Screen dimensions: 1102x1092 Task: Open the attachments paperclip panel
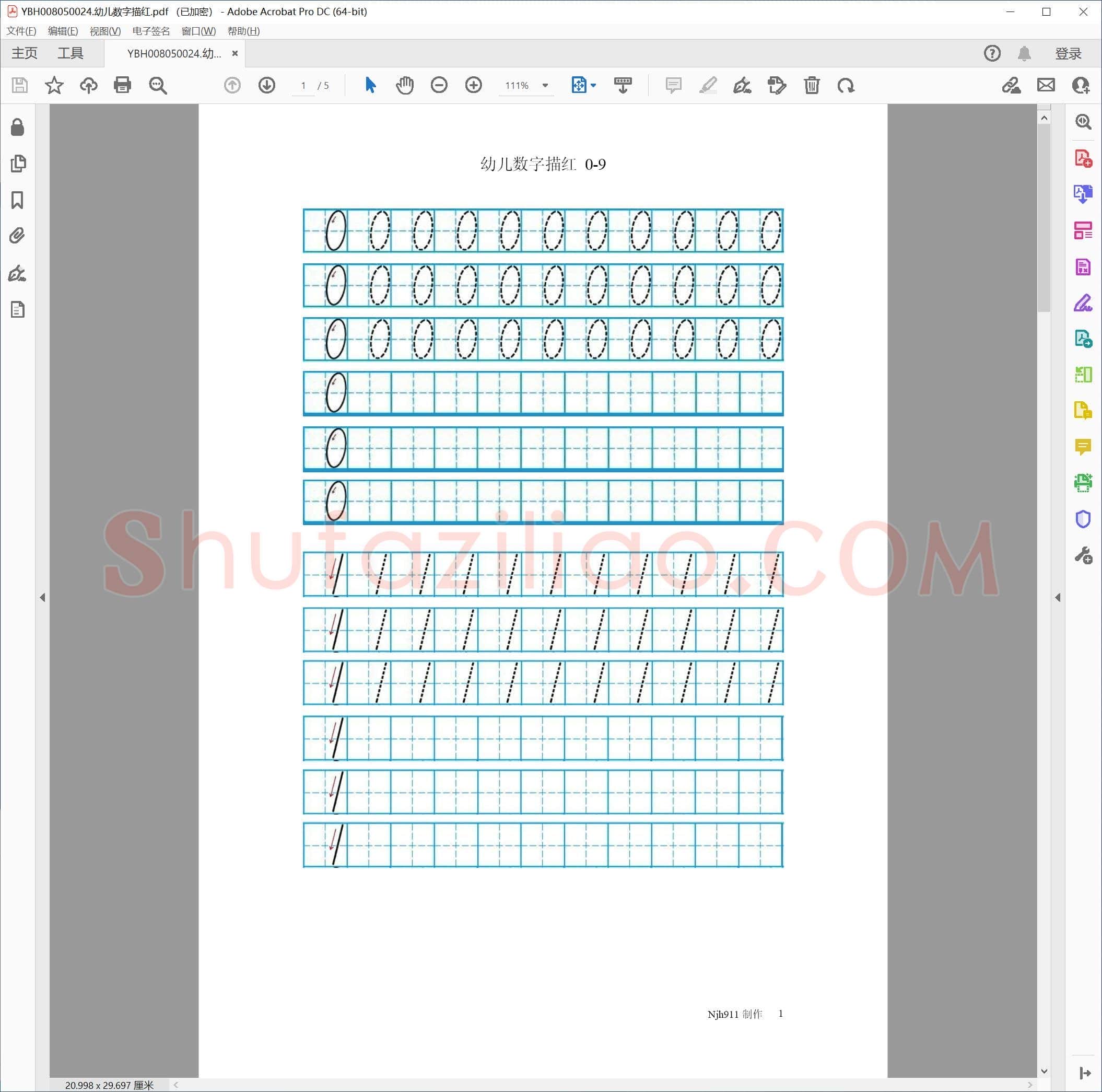click(x=18, y=236)
